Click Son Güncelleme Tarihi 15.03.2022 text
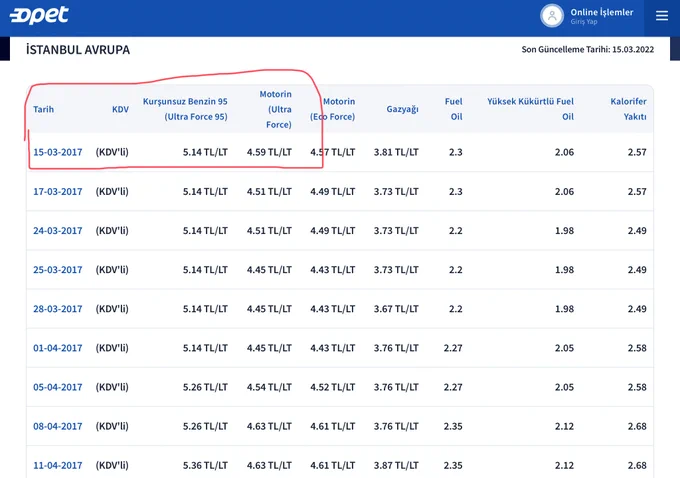Screen dimensions: 680x478 click(588, 49)
